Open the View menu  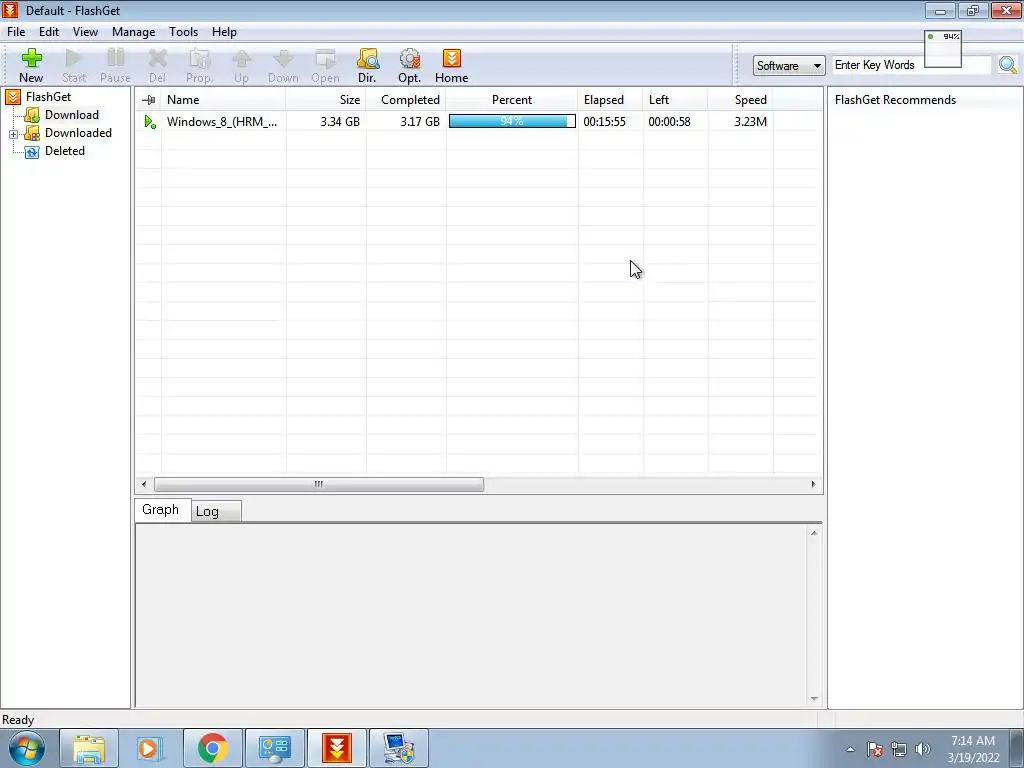pos(85,32)
